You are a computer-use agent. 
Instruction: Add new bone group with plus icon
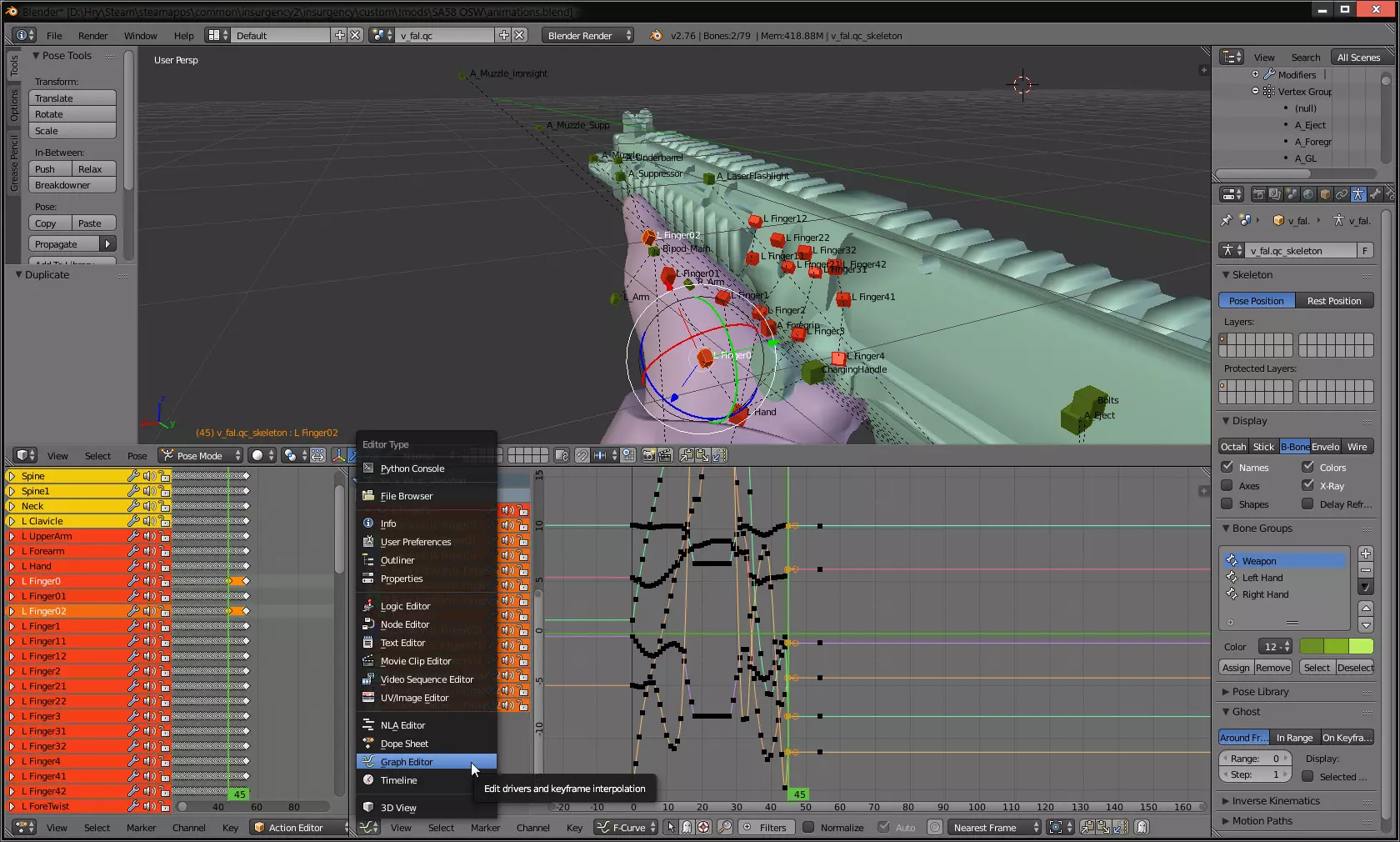tap(1365, 554)
